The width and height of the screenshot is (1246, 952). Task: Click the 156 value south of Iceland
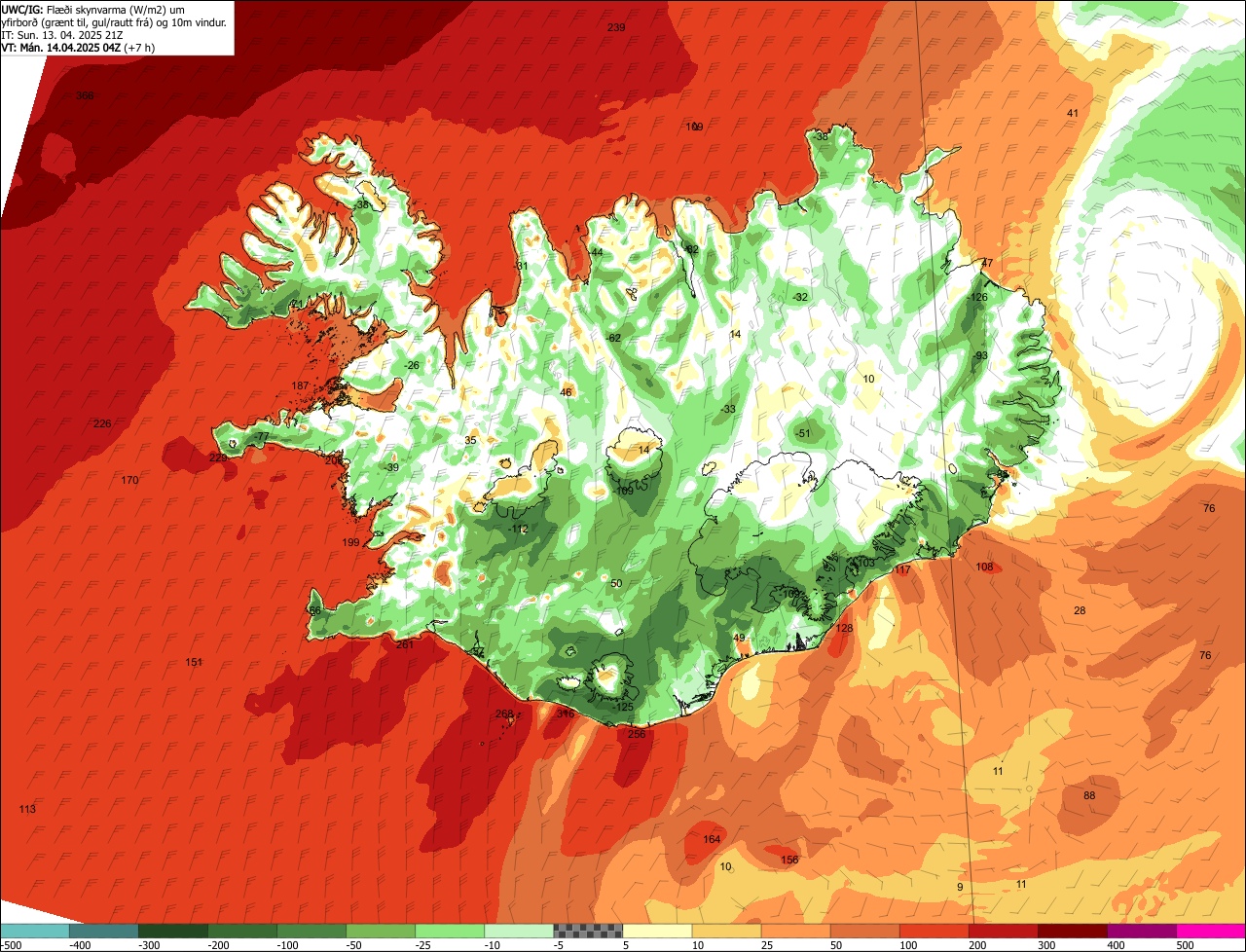[x=789, y=860]
